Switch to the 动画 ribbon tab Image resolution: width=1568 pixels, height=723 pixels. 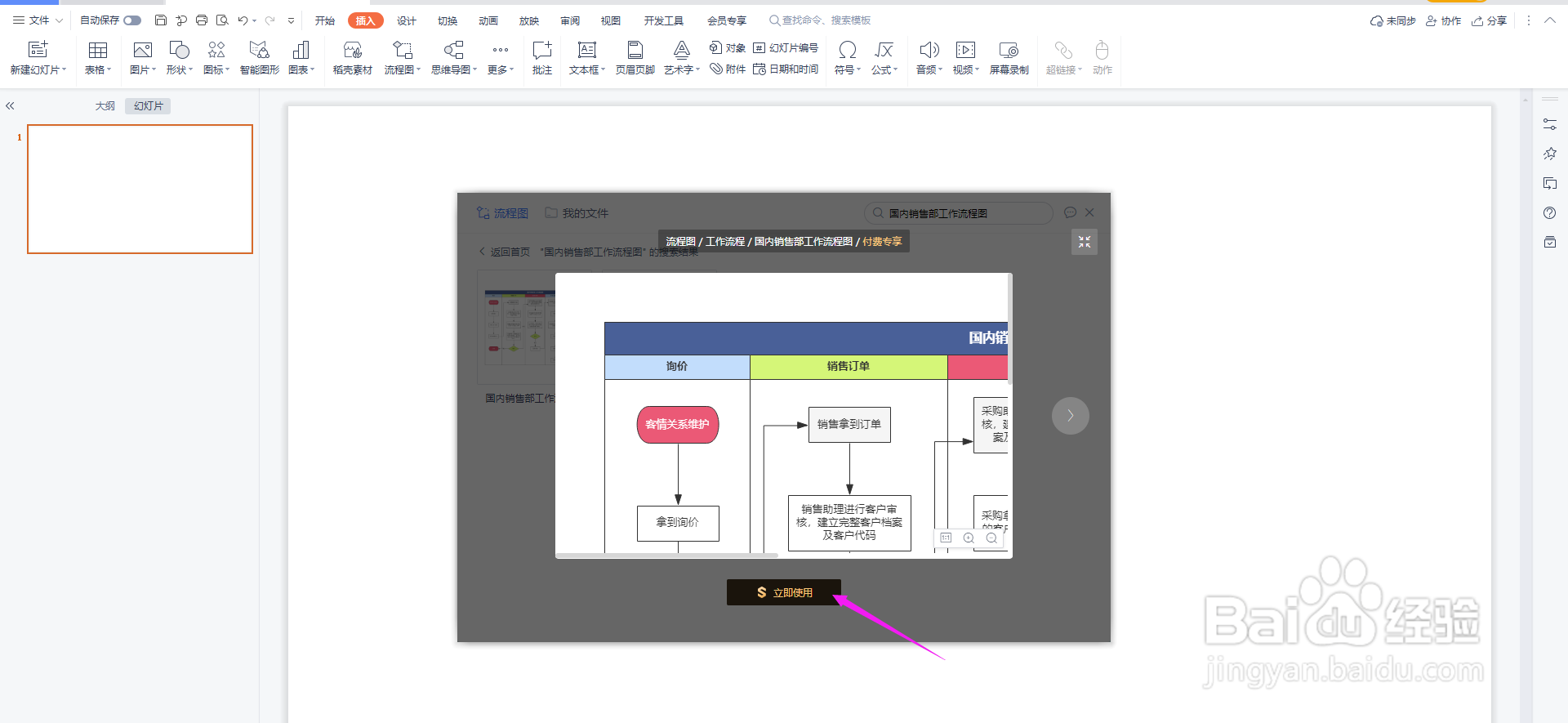tap(488, 20)
